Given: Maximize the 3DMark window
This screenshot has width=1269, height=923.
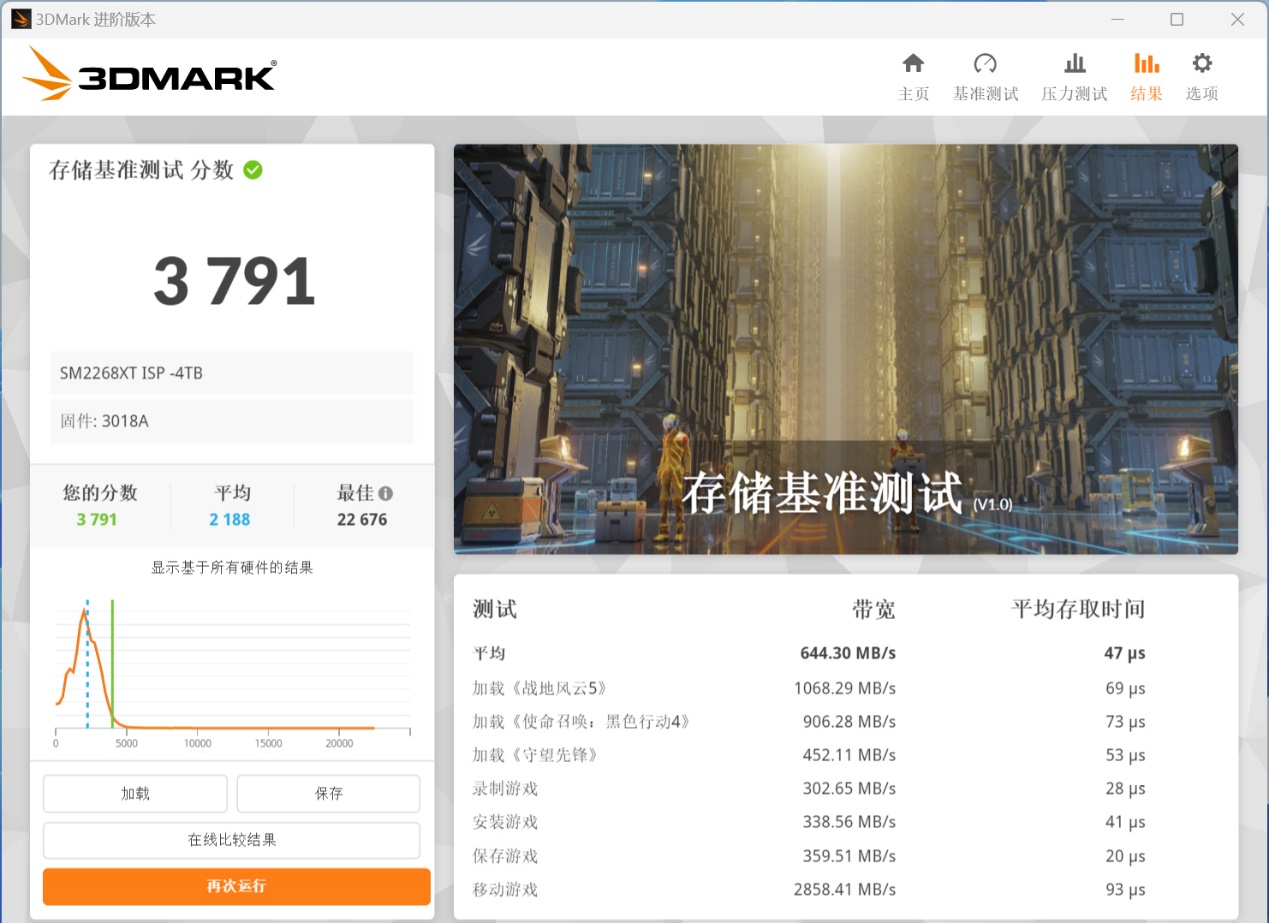Looking at the screenshot, I should 1177,19.
